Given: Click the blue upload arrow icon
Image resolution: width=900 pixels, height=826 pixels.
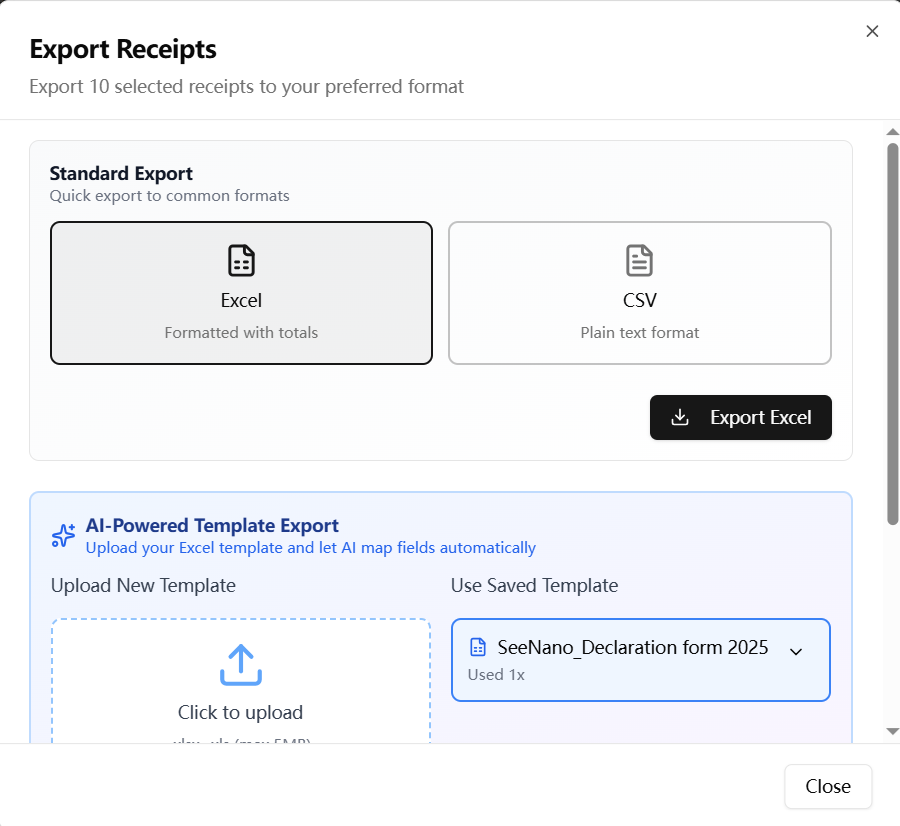Looking at the screenshot, I should pyautogui.click(x=240, y=664).
